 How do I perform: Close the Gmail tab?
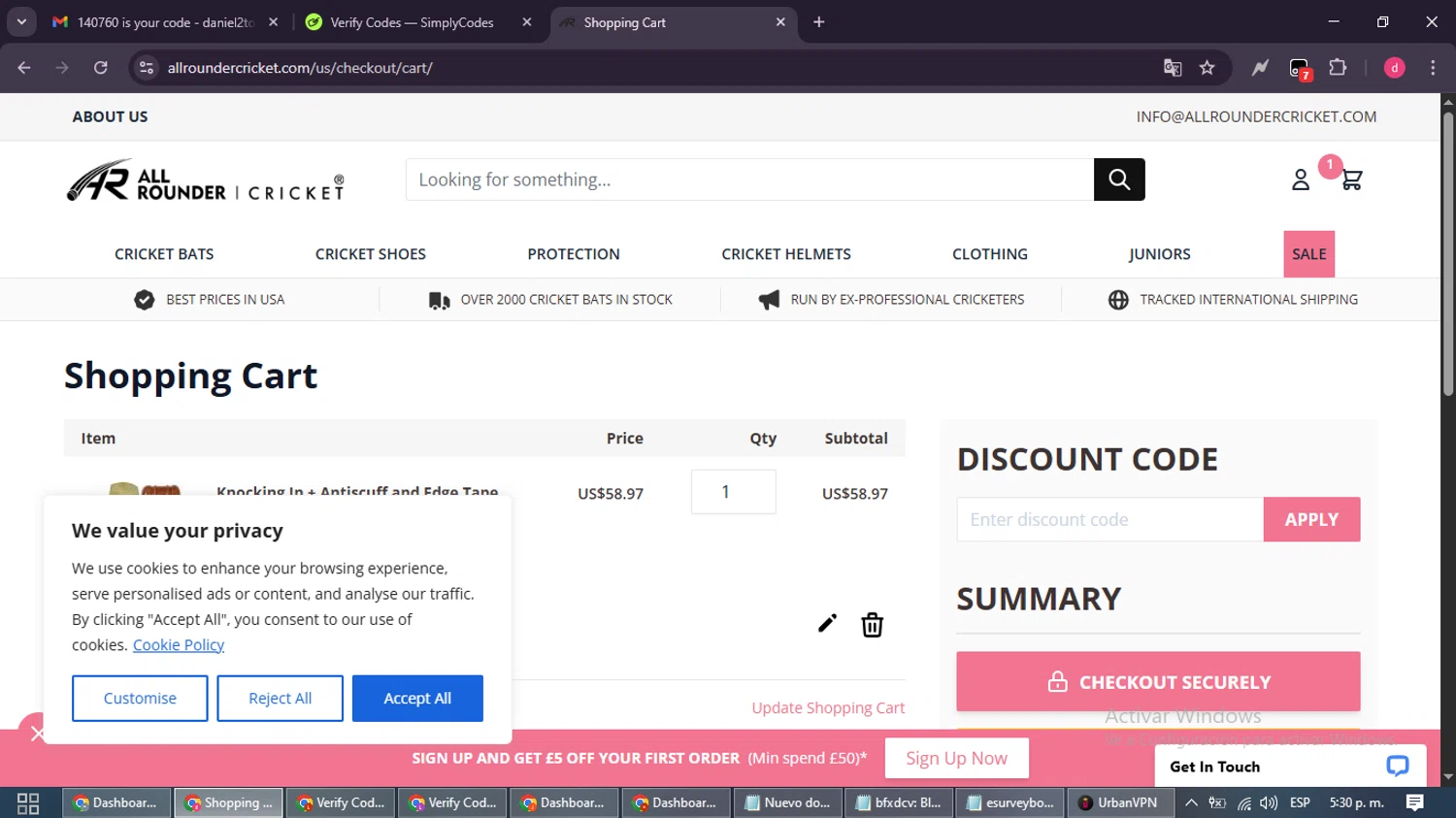point(273,22)
